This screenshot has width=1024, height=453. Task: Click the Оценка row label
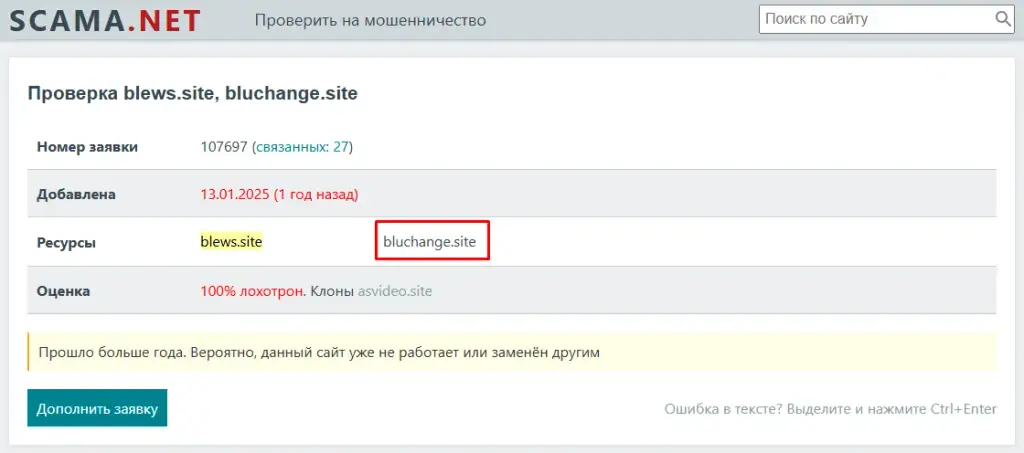click(63, 291)
